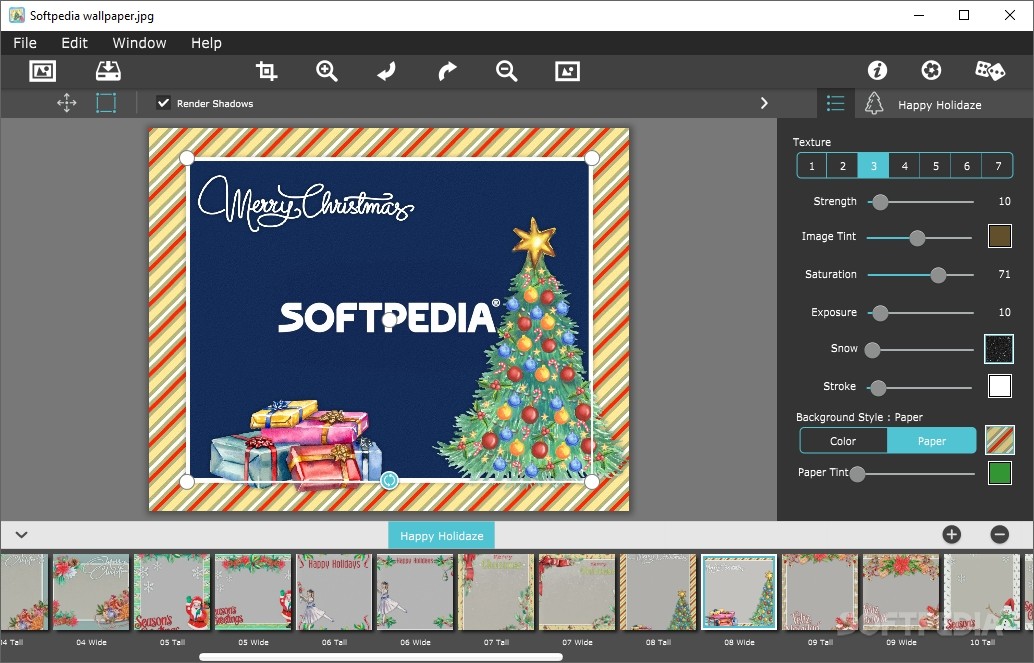Select the move arrows tool

point(67,103)
